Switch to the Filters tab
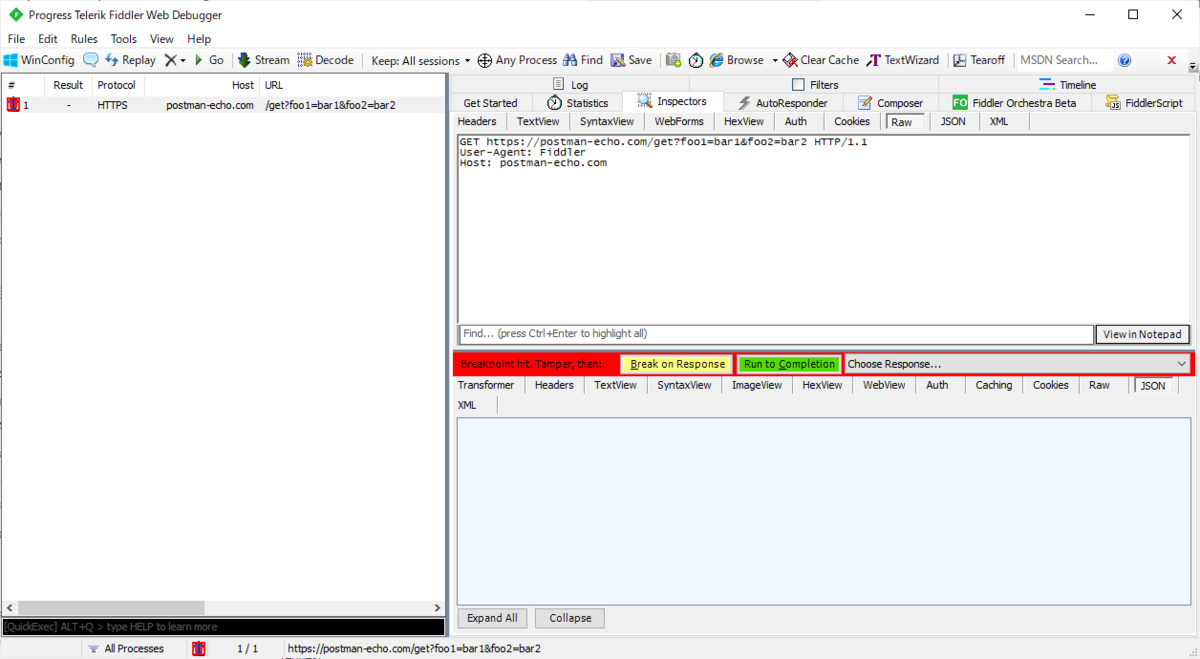The height and width of the screenshot is (659, 1200). 815,85
